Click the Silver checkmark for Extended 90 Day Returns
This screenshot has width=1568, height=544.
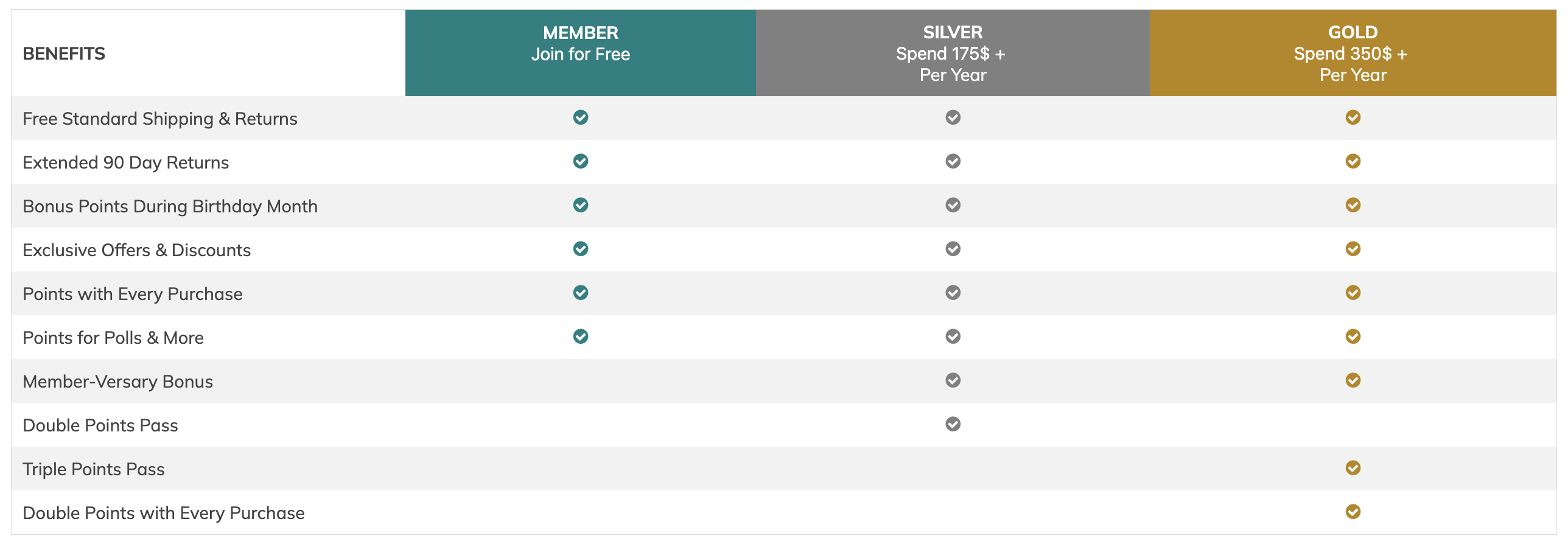pyautogui.click(x=953, y=161)
